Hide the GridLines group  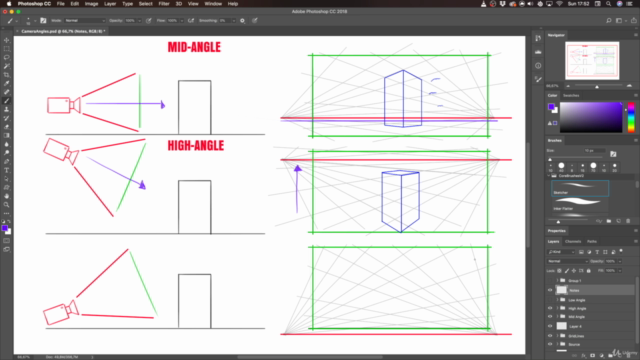(550, 336)
